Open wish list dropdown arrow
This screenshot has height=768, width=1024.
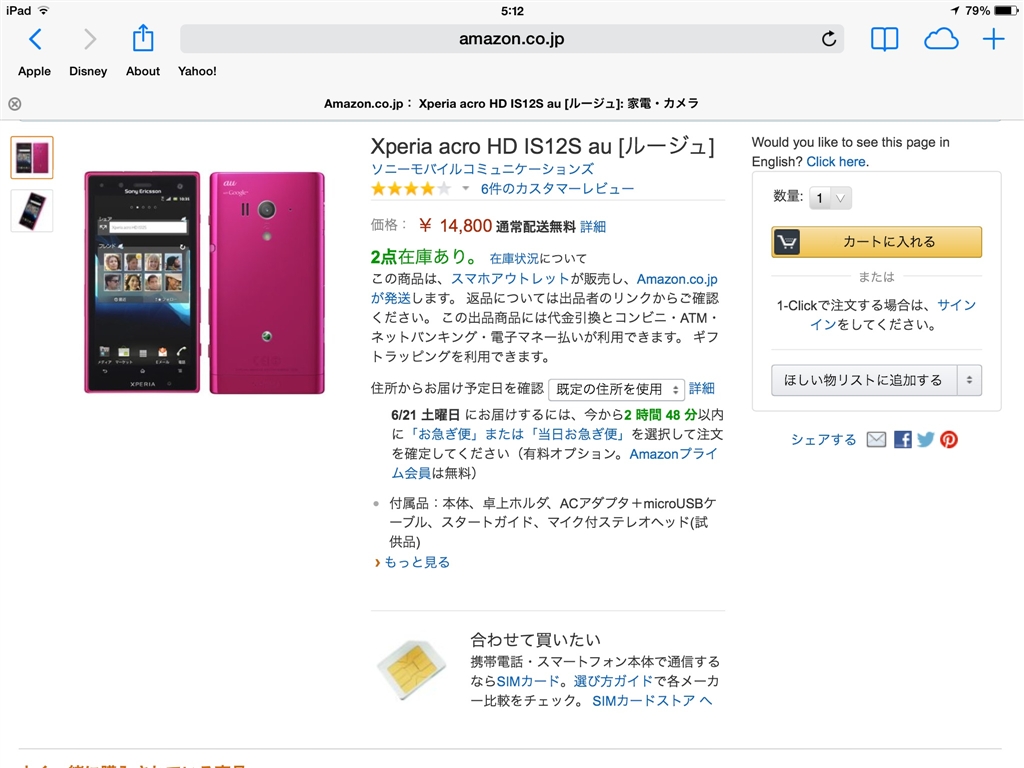click(x=969, y=380)
